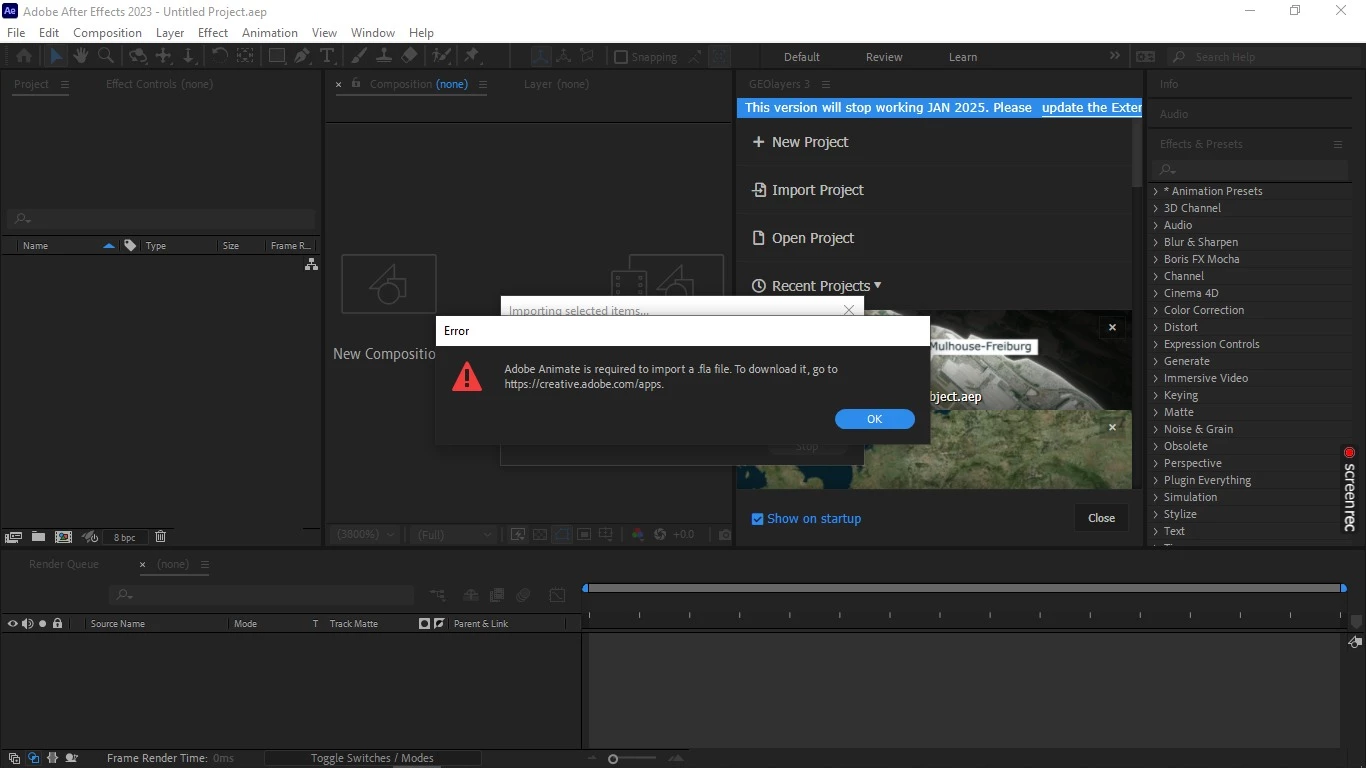Viewport: 1366px width, 768px height.
Task: Click the timeline zoom slider handle
Action: (x=613, y=759)
